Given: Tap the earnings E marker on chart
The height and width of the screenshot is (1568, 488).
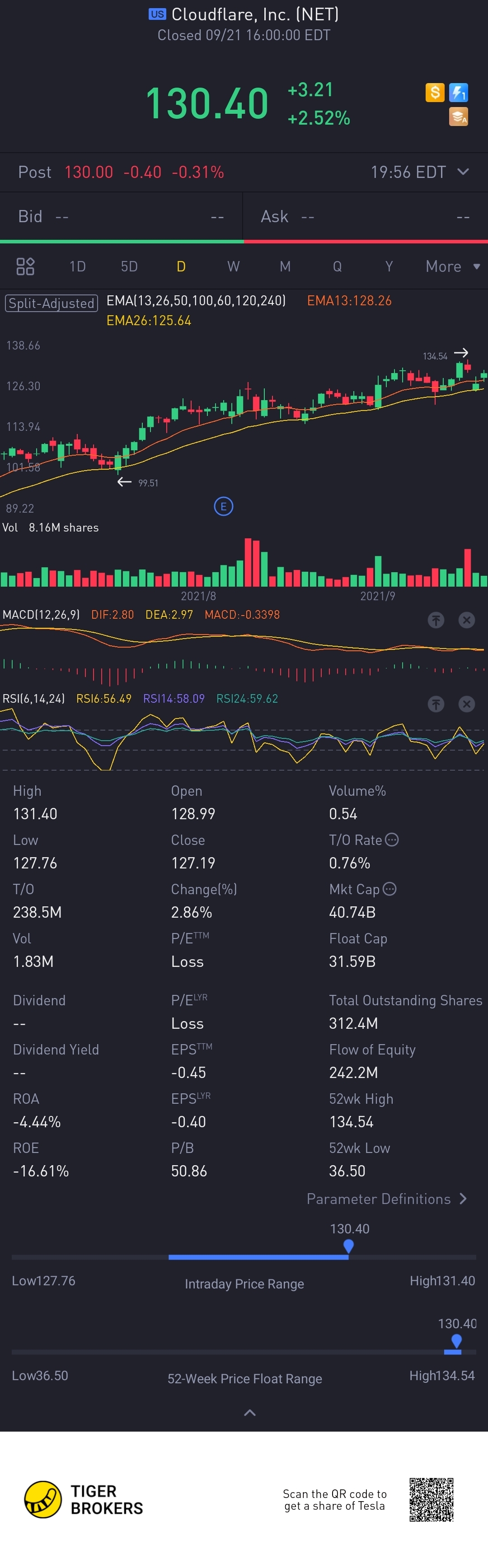Looking at the screenshot, I should 224,506.
